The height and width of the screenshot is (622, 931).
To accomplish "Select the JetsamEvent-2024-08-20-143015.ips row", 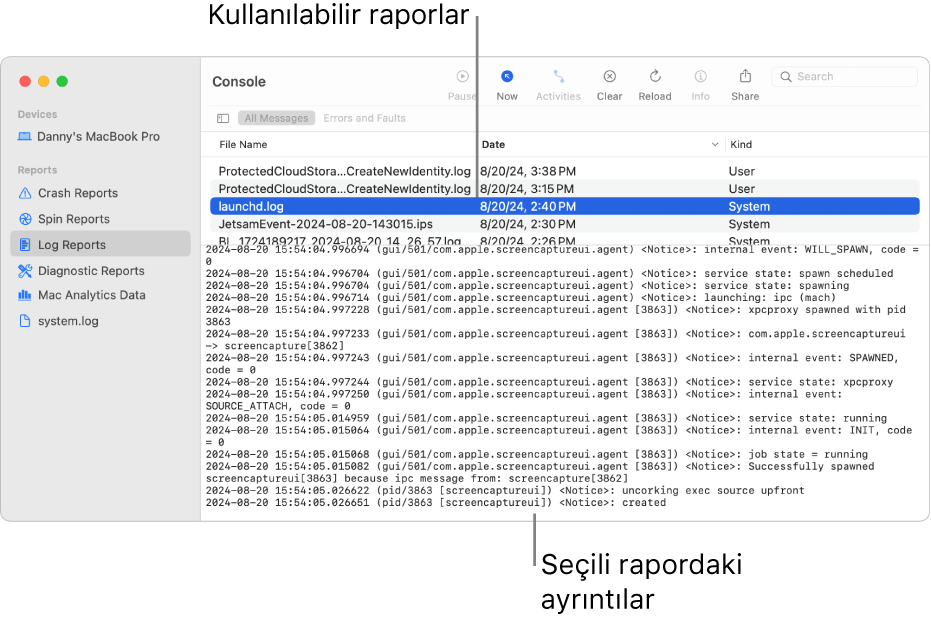I will click(565, 224).
